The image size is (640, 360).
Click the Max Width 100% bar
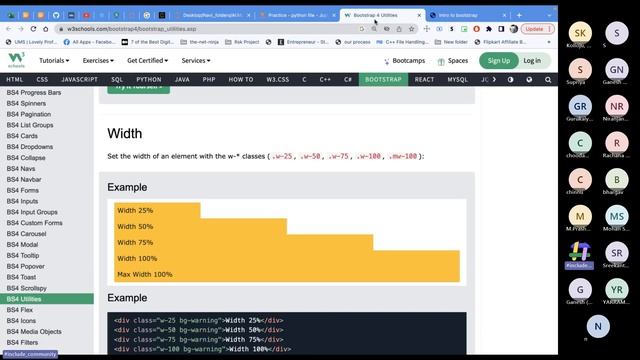tap(287, 274)
